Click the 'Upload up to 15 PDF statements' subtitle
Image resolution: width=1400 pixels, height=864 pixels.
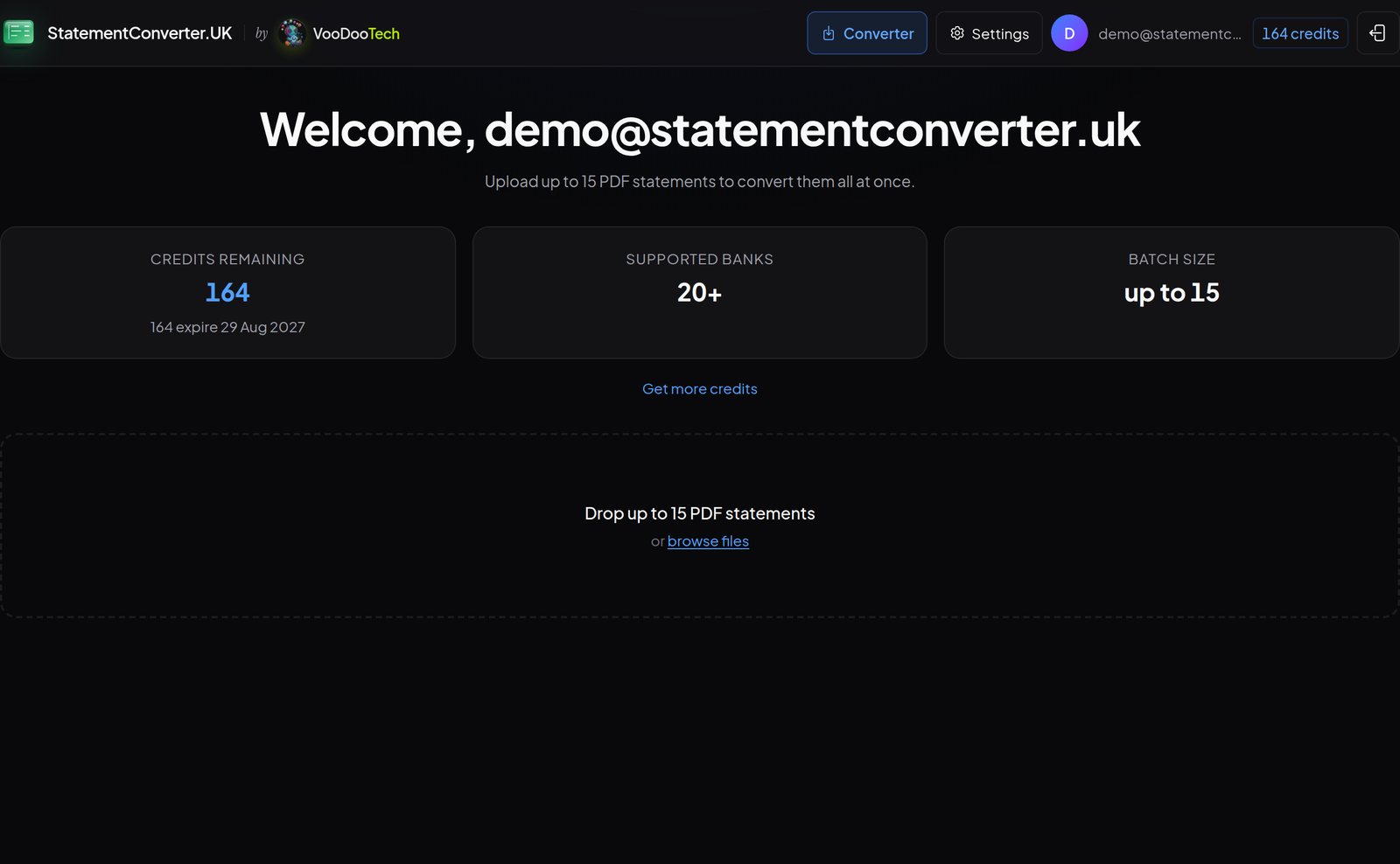pos(700,182)
